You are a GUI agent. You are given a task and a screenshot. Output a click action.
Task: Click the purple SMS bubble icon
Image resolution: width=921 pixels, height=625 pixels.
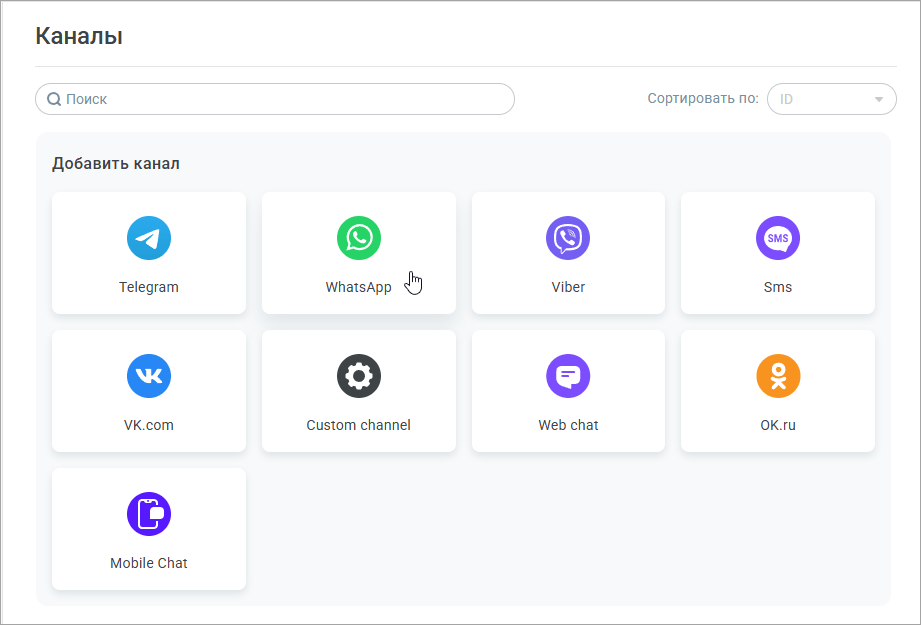coord(778,238)
